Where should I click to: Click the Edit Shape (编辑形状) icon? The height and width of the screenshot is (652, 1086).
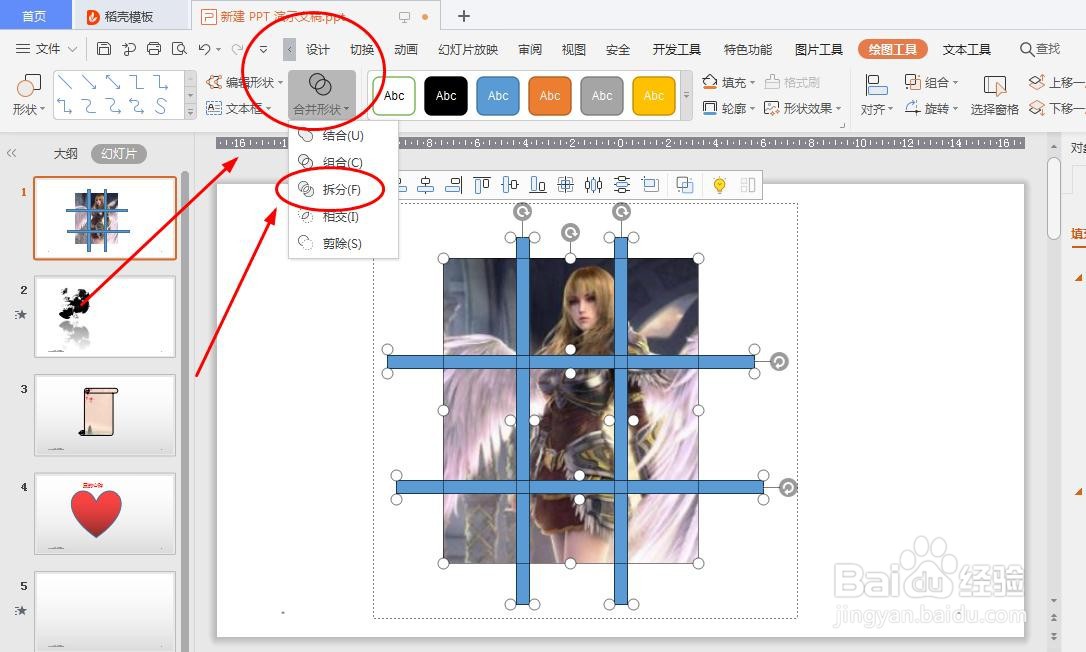pyautogui.click(x=214, y=82)
